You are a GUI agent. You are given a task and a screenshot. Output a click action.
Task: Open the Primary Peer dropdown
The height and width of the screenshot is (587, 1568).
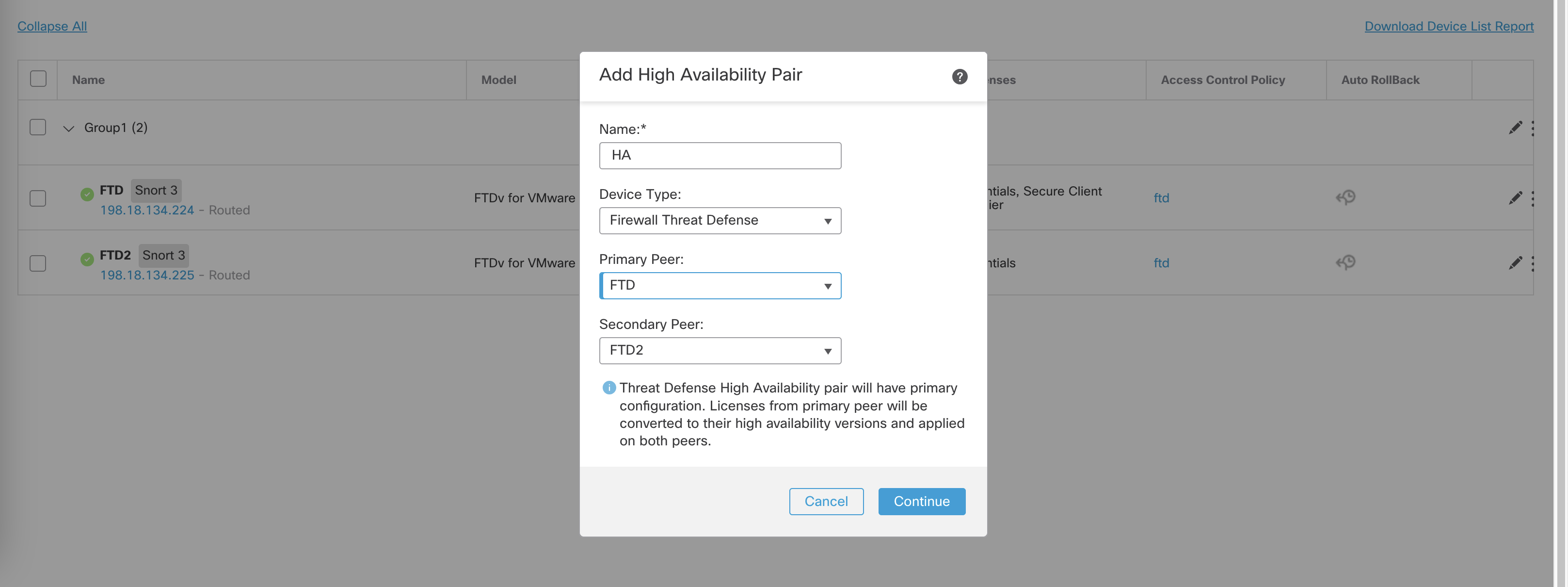click(720, 286)
